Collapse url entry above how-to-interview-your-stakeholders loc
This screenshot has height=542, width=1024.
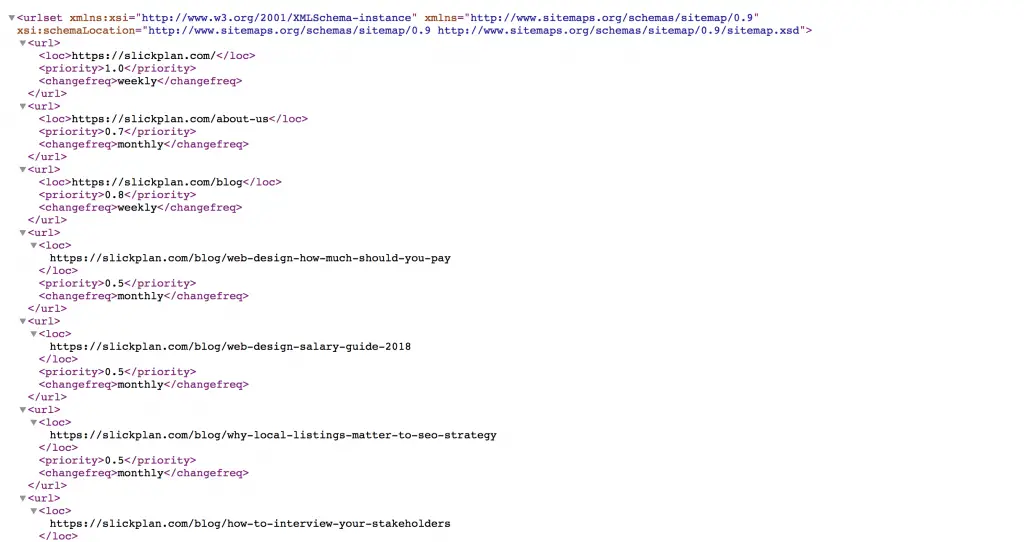[22, 498]
